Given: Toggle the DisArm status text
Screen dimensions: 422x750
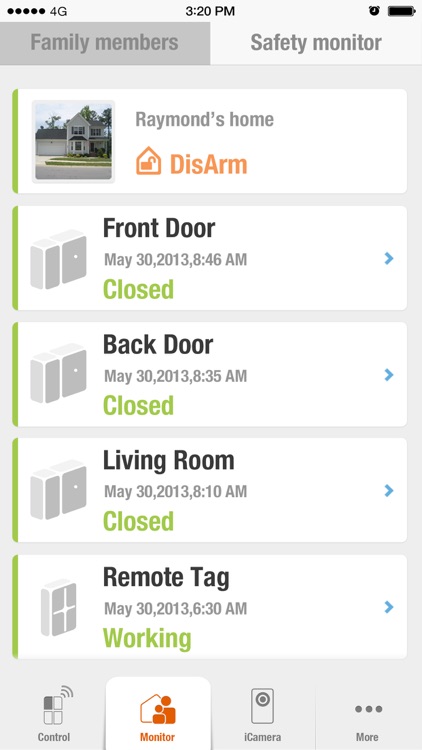Looking at the screenshot, I should (x=209, y=164).
